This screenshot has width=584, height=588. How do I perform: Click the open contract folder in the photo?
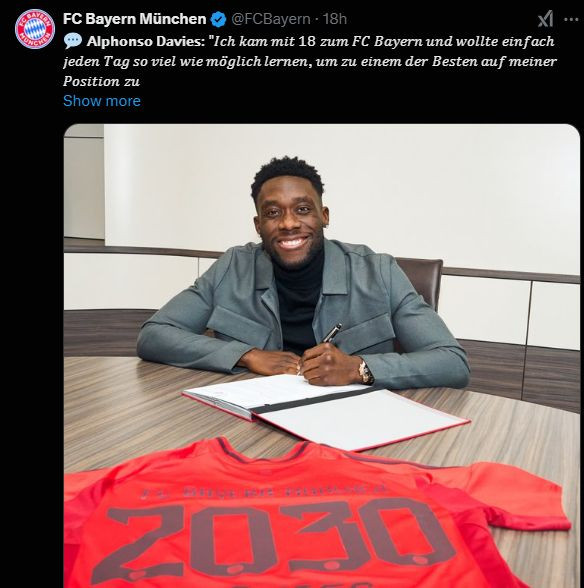(326, 412)
